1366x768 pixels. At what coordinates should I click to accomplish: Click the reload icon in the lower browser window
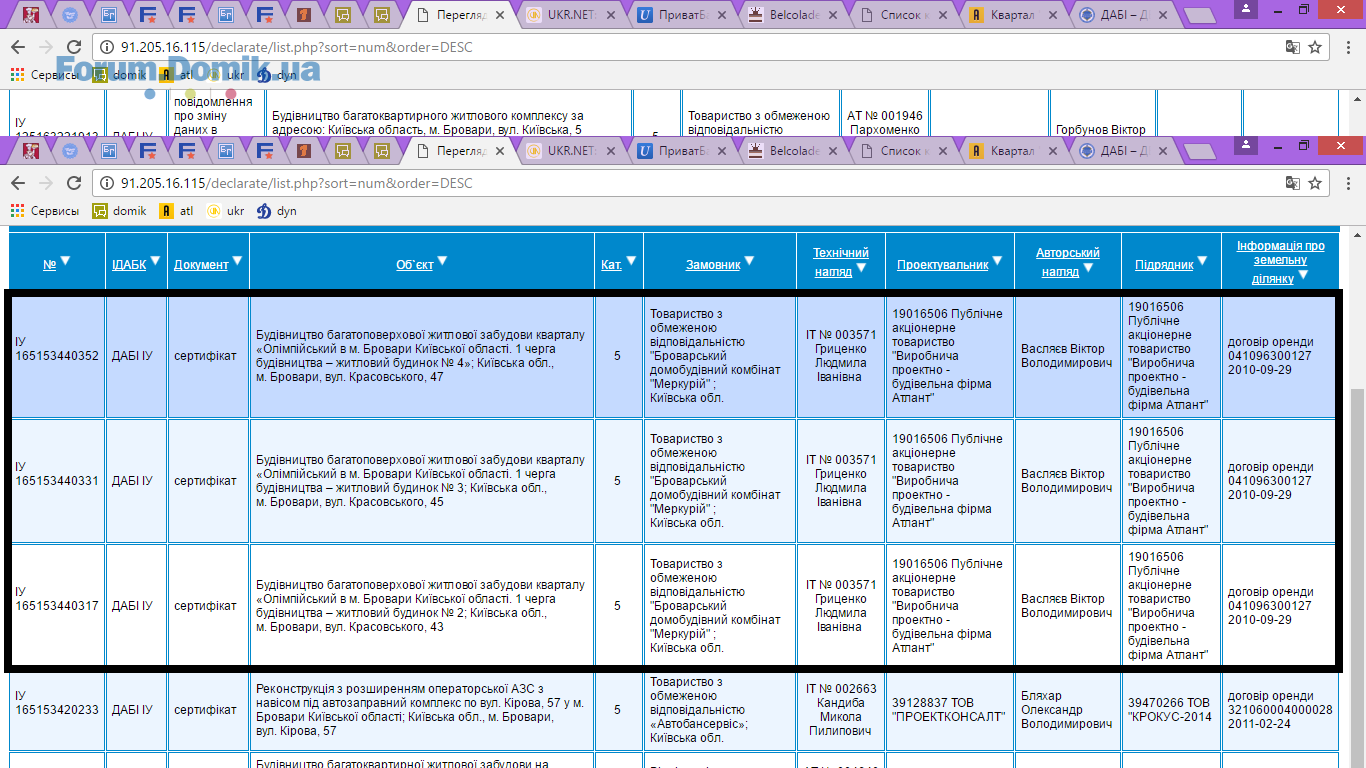pos(74,183)
